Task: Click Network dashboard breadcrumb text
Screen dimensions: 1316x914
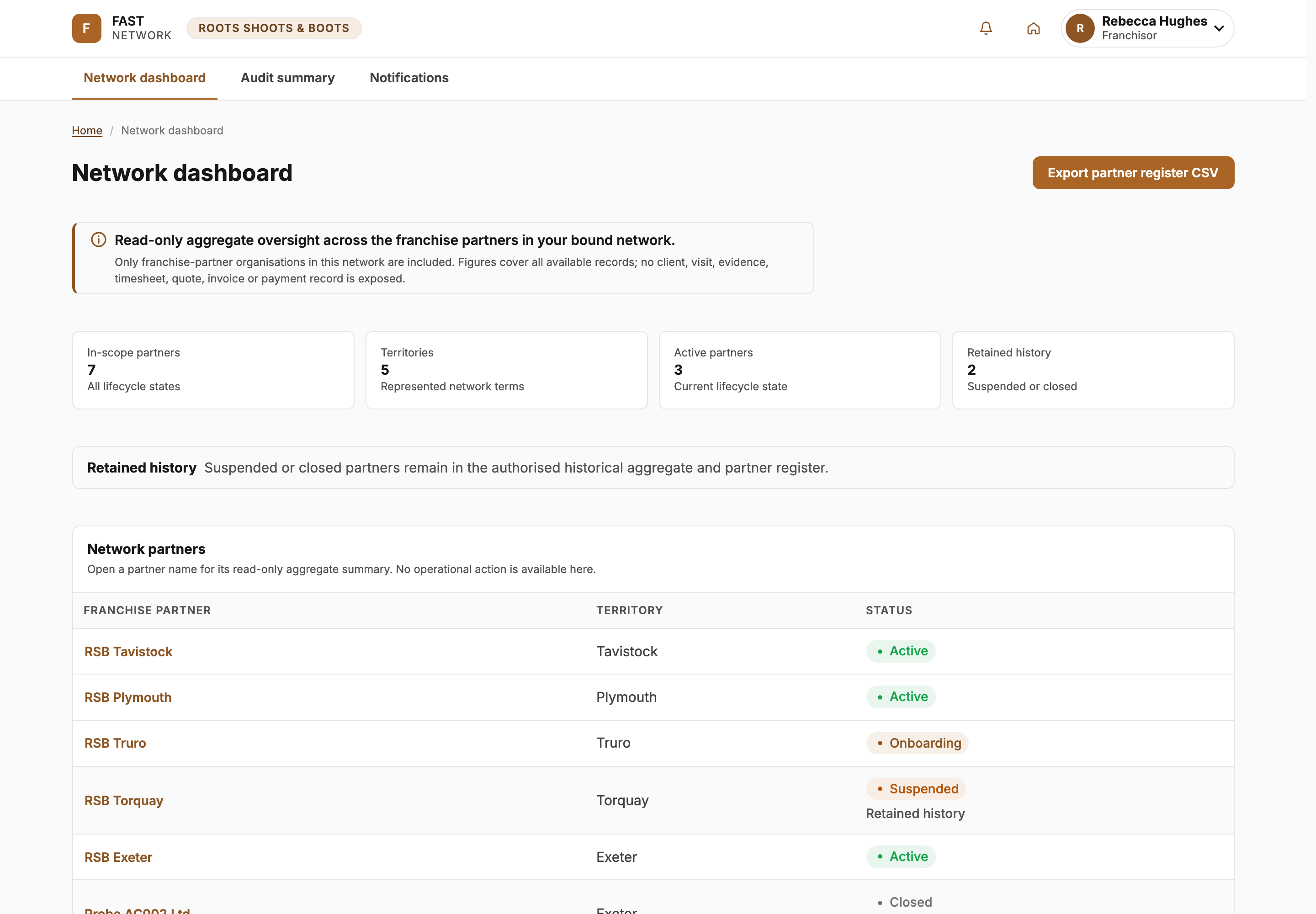Action: pyautogui.click(x=172, y=131)
